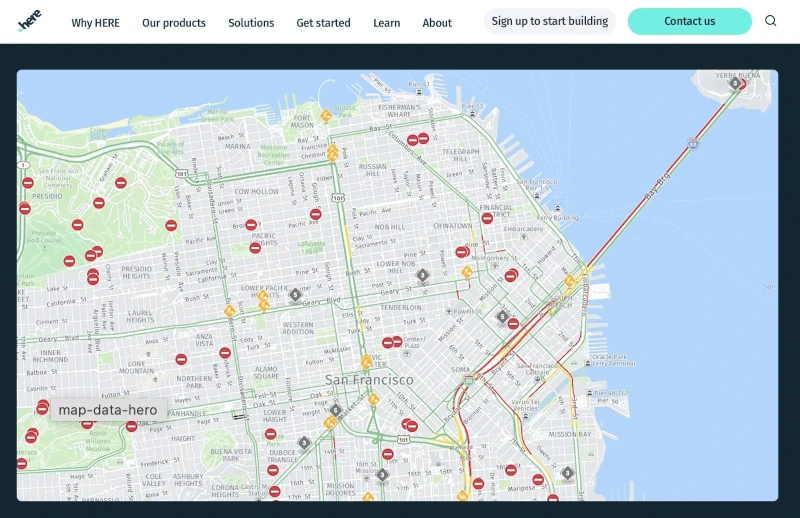Click the Interstate 80 shield on the Bay Bridge

[x=693, y=144]
